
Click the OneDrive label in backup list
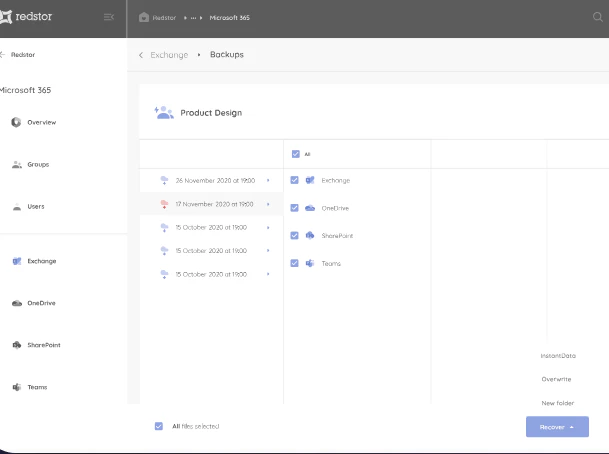[x=335, y=209]
